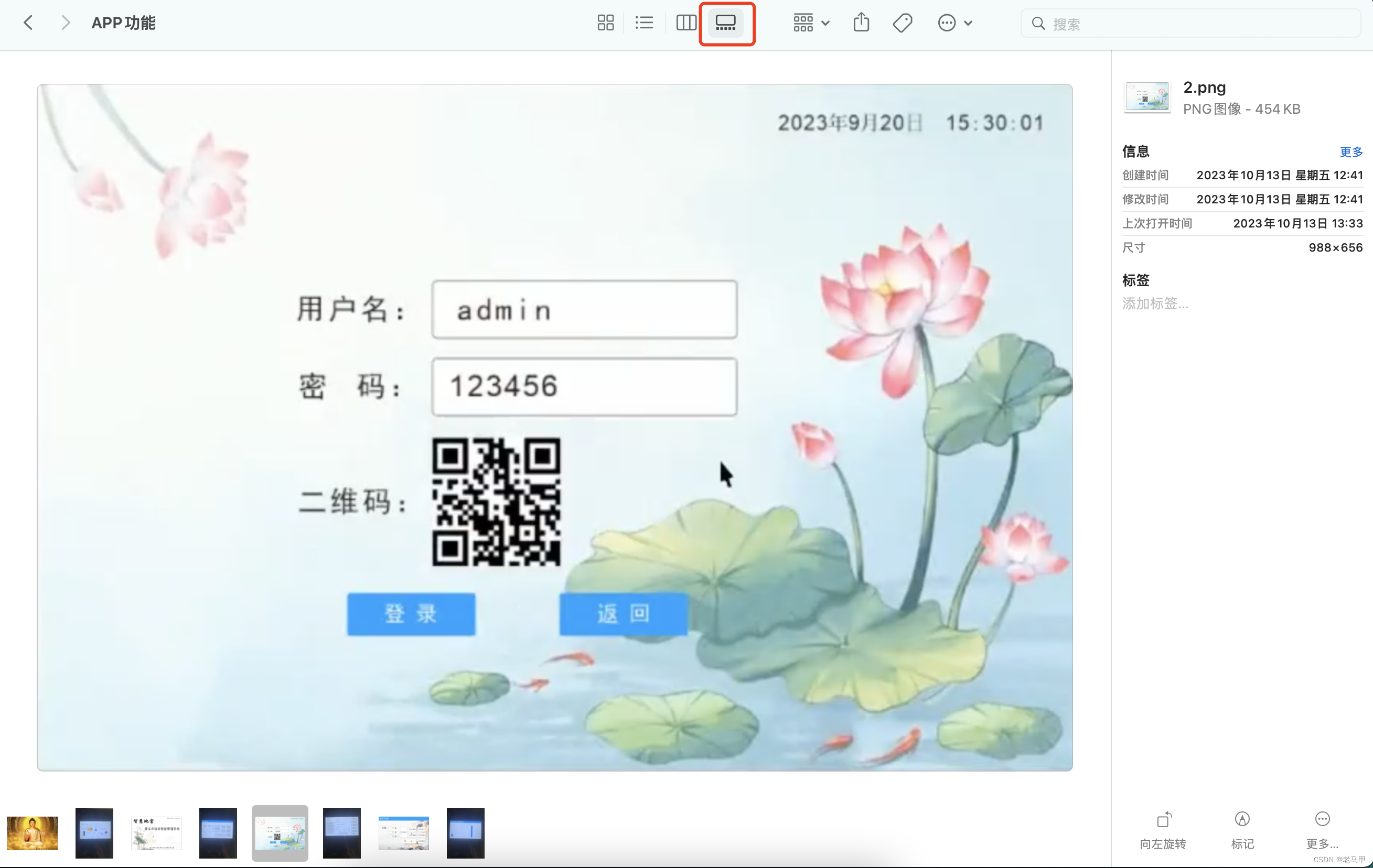
Task: Select the second dark thumbnail
Action: click(x=94, y=833)
